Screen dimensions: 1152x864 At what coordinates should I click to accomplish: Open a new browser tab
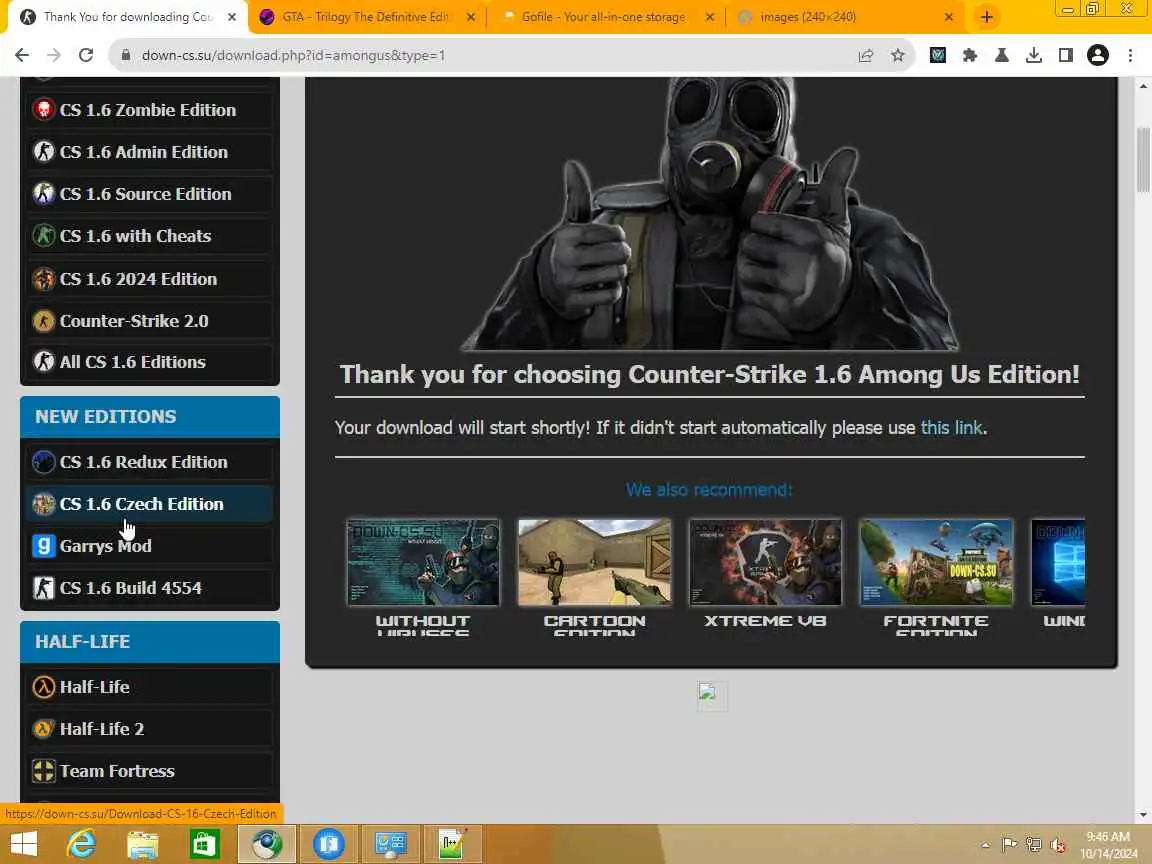click(x=987, y=17)
